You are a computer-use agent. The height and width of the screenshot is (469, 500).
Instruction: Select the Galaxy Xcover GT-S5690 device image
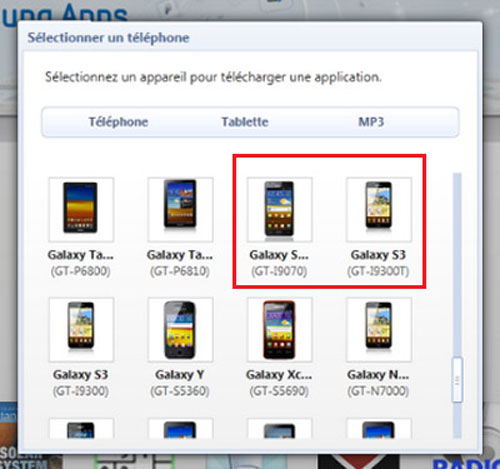click(x=279, y=329)
